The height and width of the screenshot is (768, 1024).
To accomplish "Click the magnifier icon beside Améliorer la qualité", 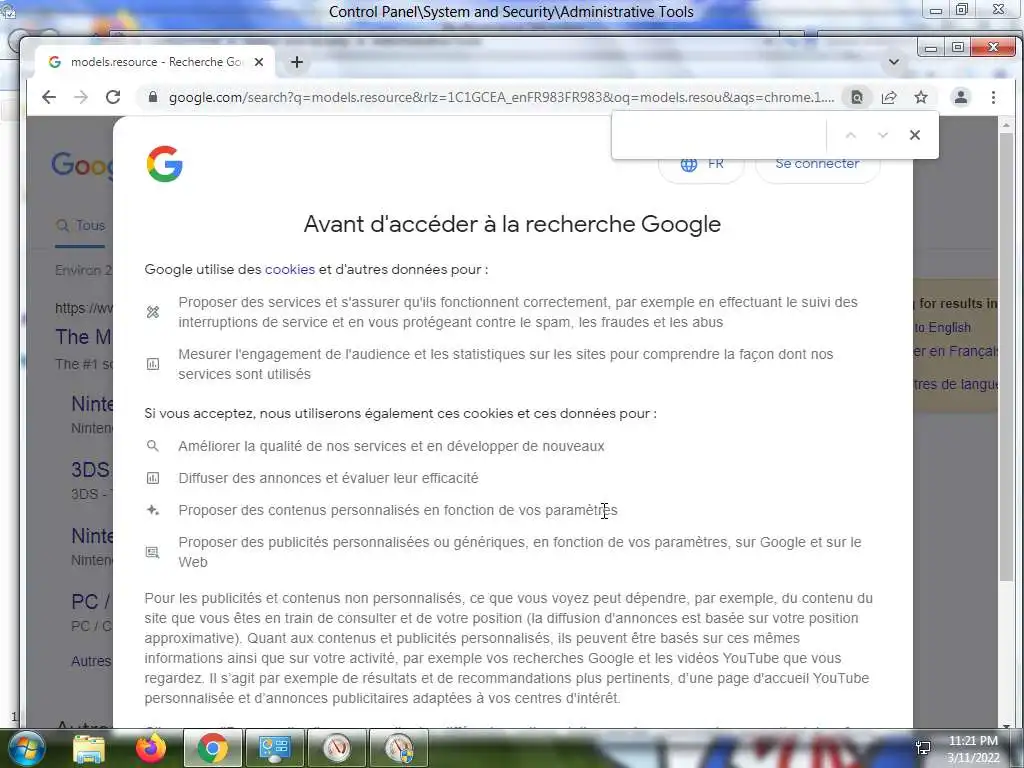I will (x=153, y=446).
